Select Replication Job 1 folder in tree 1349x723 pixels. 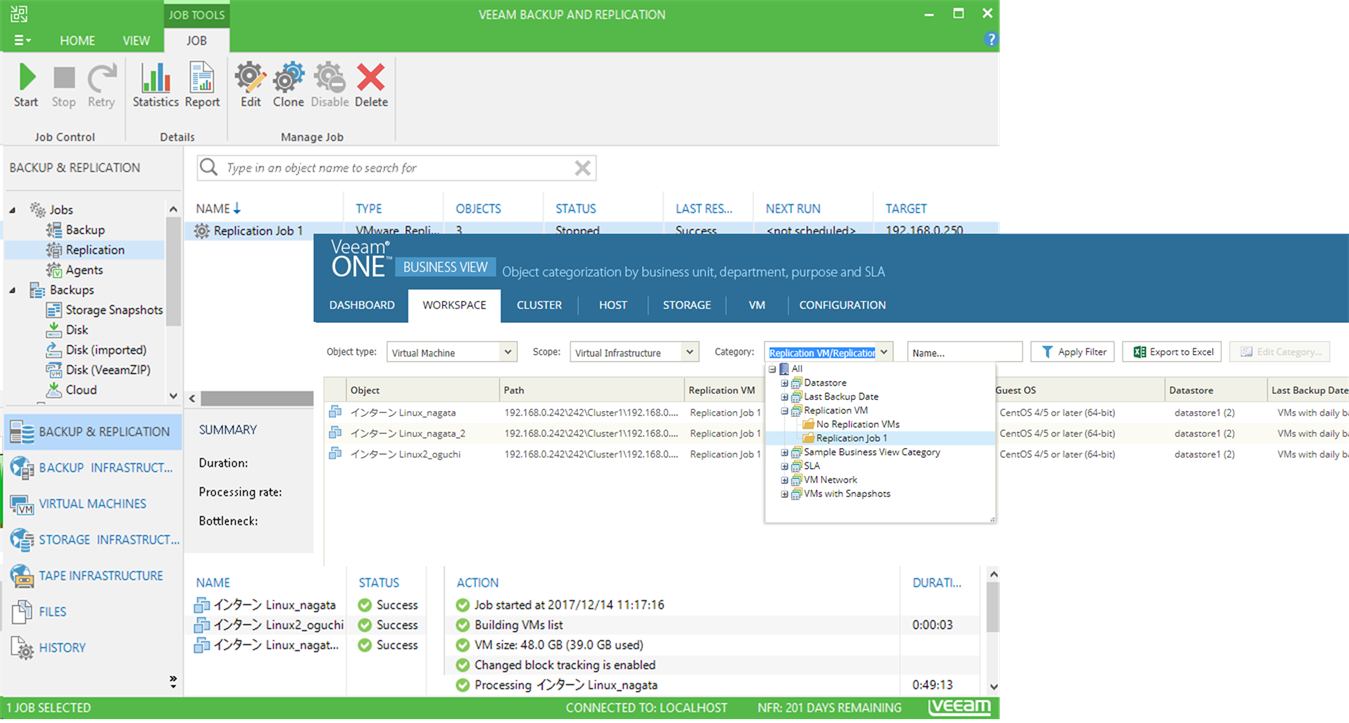pos(844,438)
